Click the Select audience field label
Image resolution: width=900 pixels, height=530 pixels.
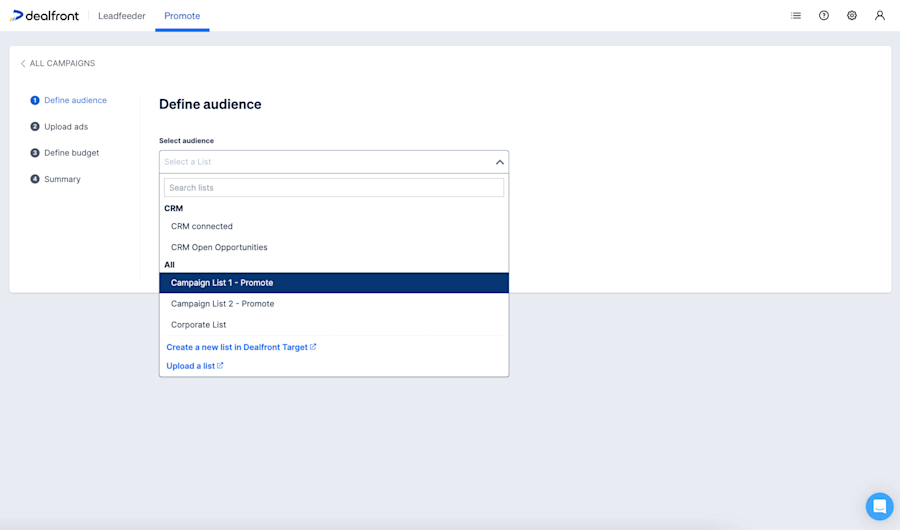[x=187, y=141]
